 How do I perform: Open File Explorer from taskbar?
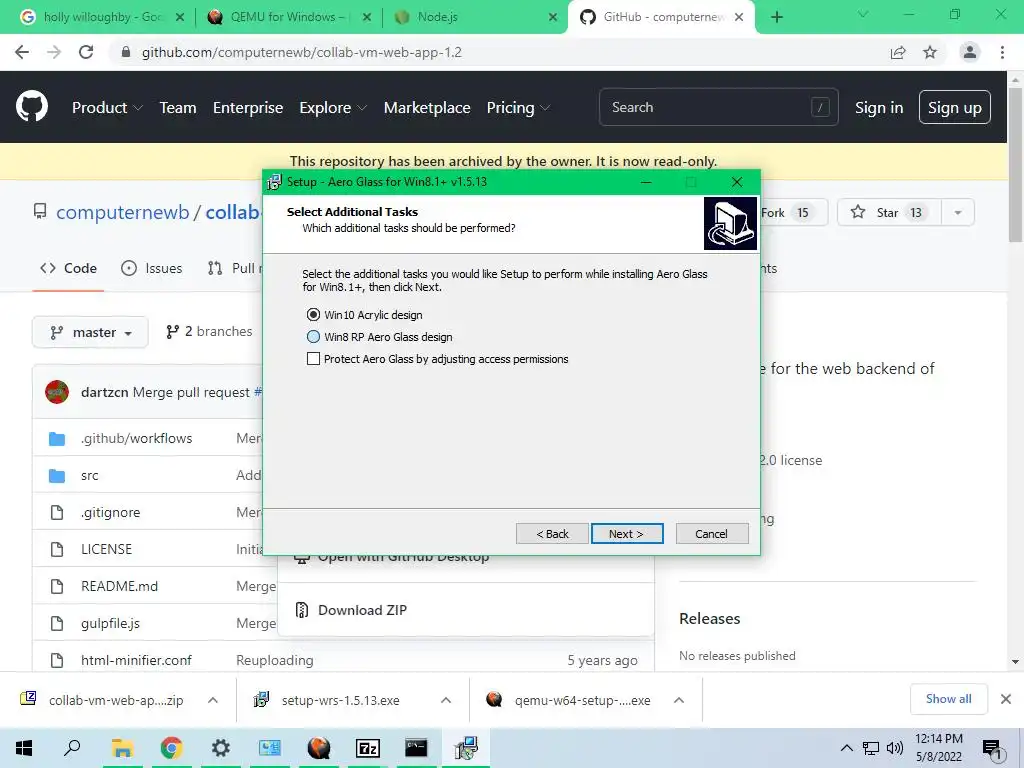tap(122, 748)
